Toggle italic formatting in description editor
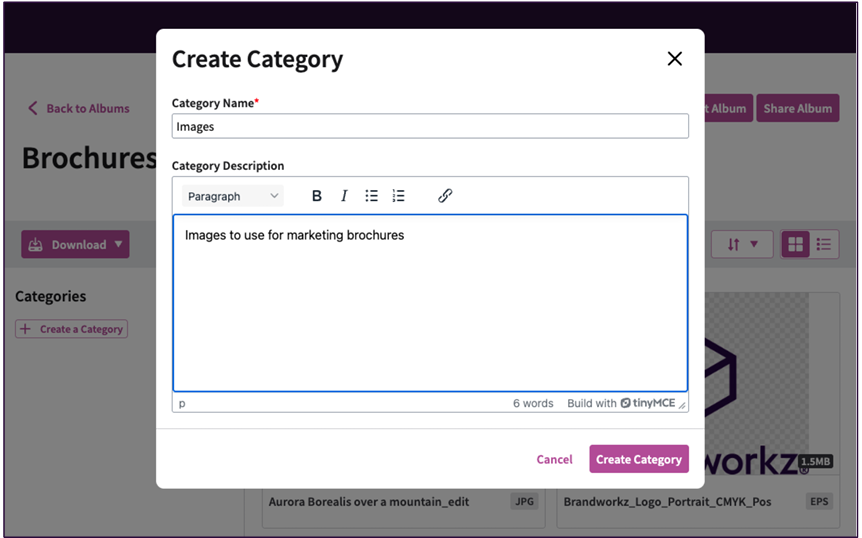Screen dimensions: 862x538 tap(344, 196)
